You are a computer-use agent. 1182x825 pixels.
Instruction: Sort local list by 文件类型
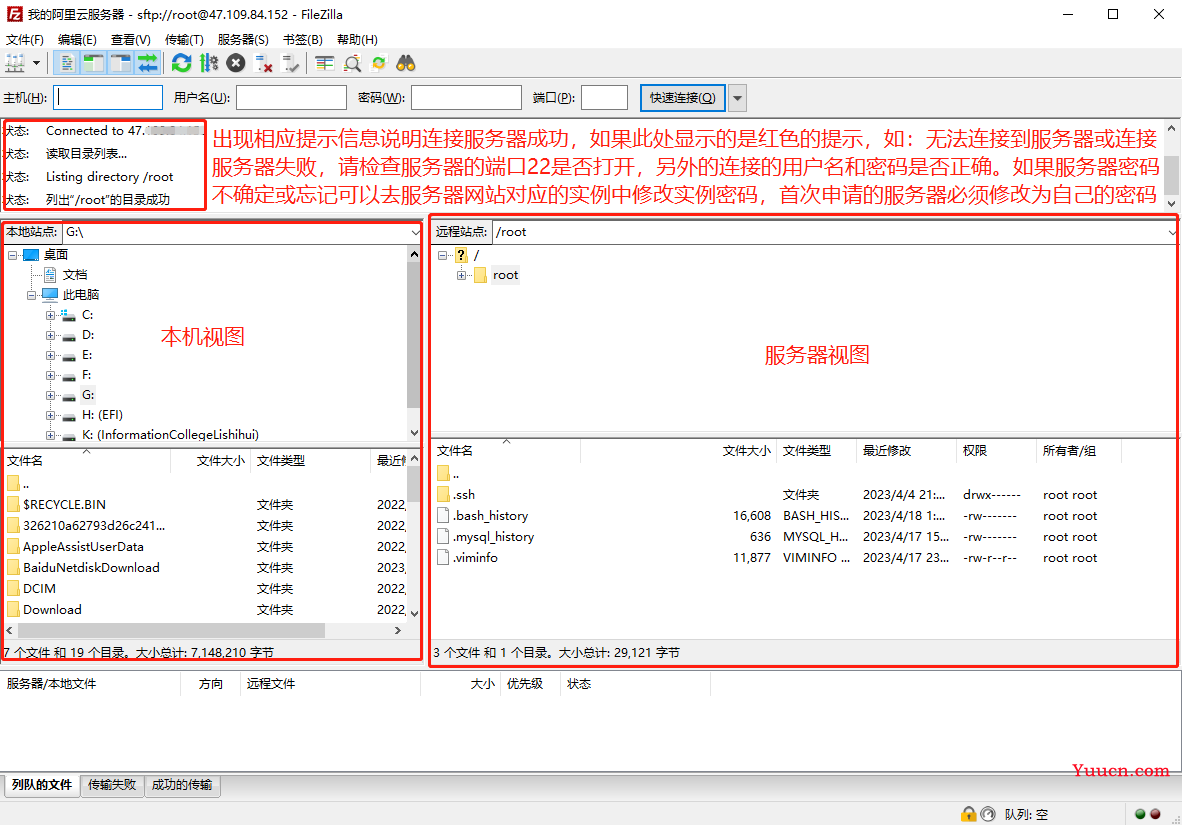coord(281,461)
